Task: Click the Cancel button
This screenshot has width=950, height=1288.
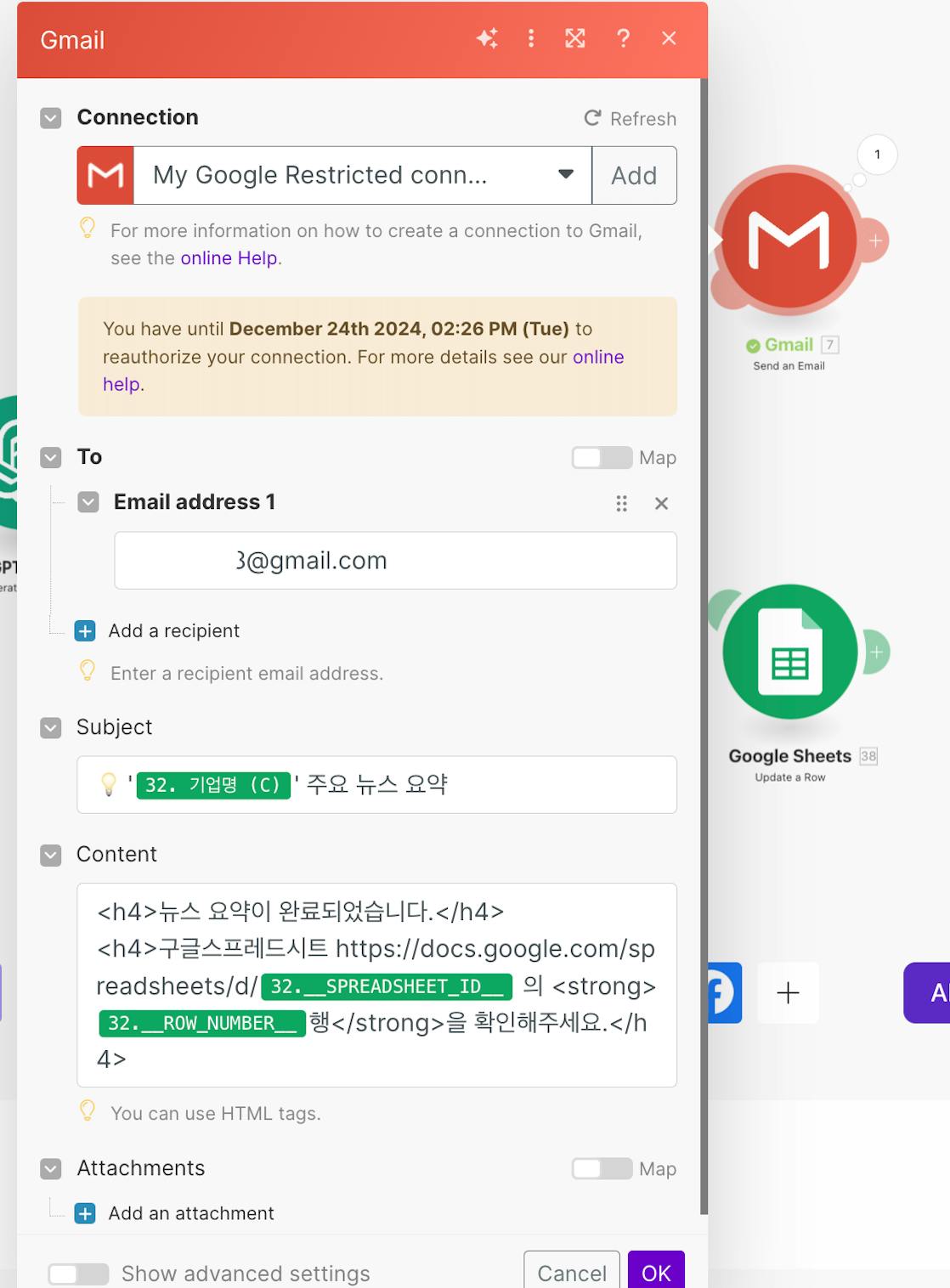Action: pyautogui.click(x=572, y=1273)
